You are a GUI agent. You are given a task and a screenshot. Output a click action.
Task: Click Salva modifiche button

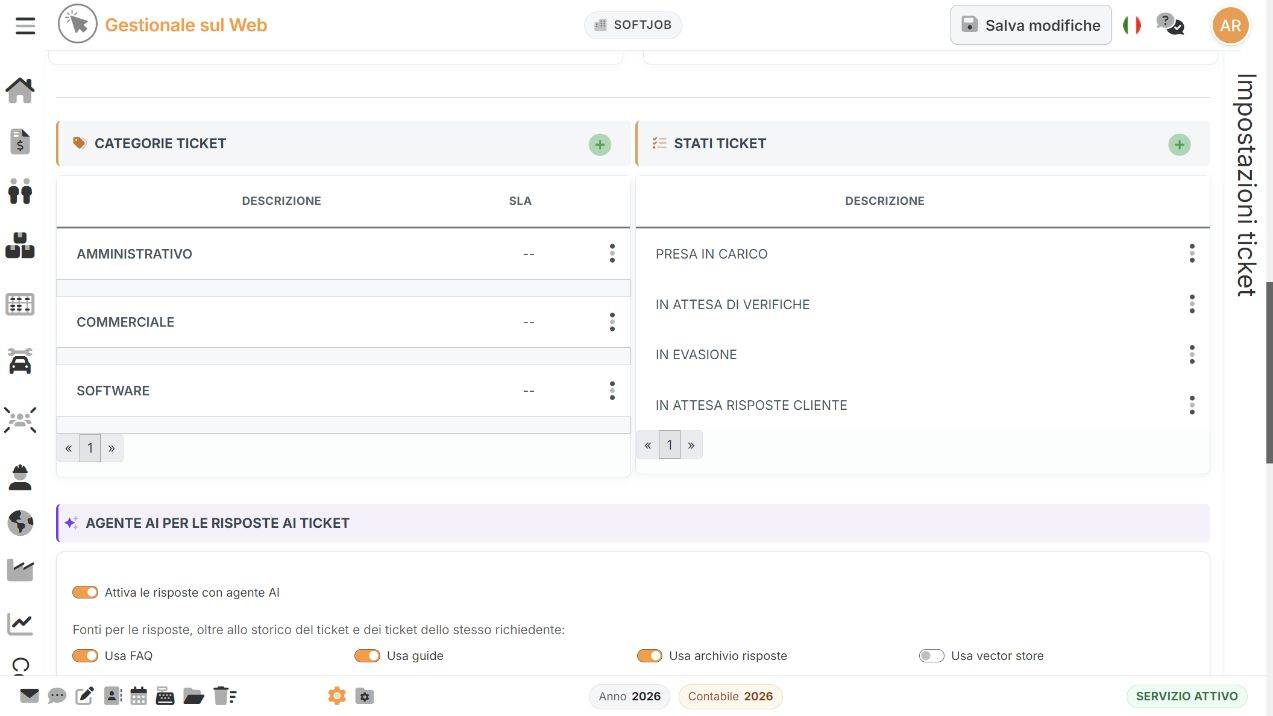(x=1031, y=25)
